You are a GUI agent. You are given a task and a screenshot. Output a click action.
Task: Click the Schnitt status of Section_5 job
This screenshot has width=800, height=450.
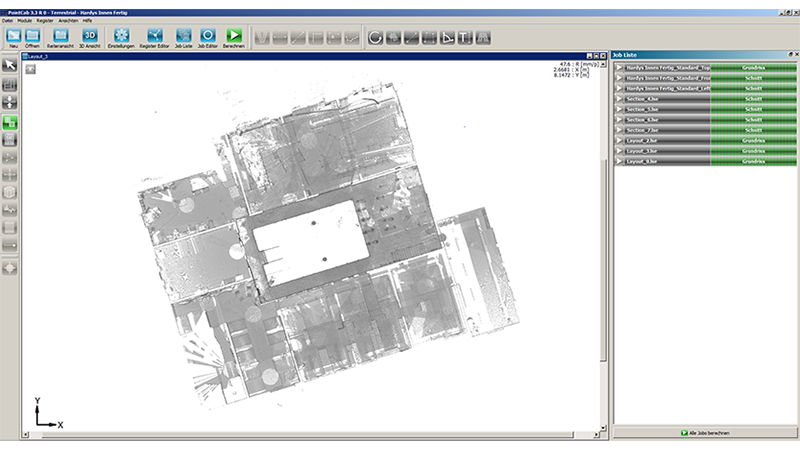[754, 109]
